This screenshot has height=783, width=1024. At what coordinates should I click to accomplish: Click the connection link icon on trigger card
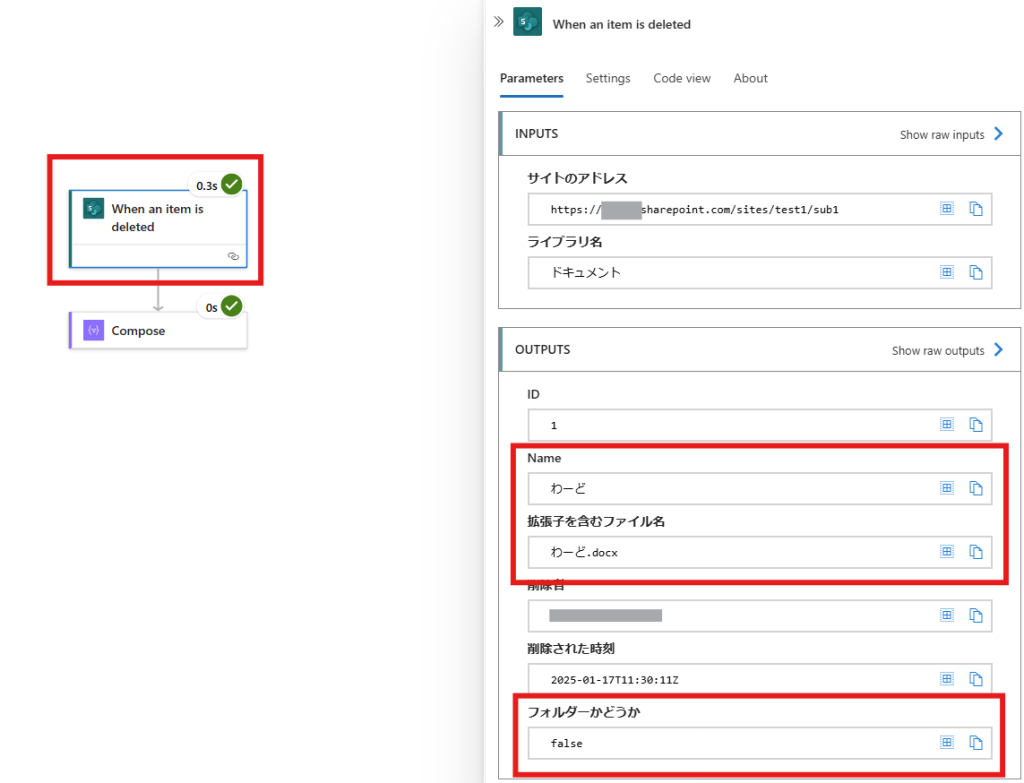233,257
